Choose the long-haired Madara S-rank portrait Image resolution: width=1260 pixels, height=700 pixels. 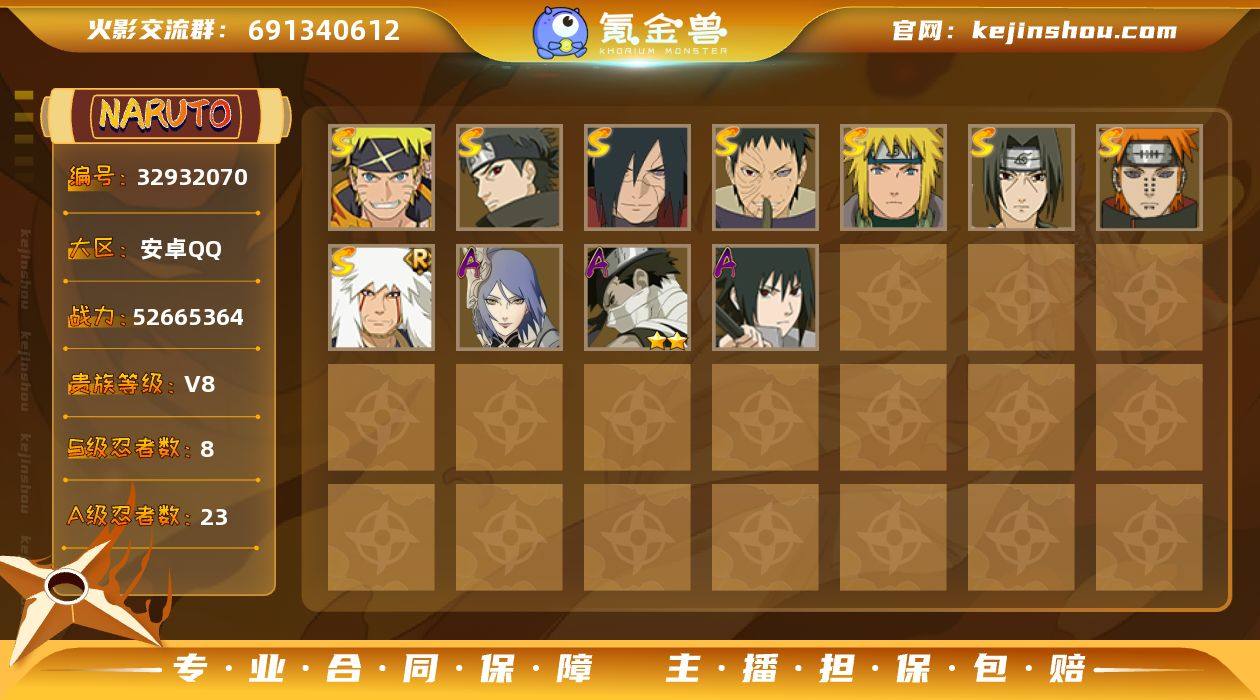[637, 177]
